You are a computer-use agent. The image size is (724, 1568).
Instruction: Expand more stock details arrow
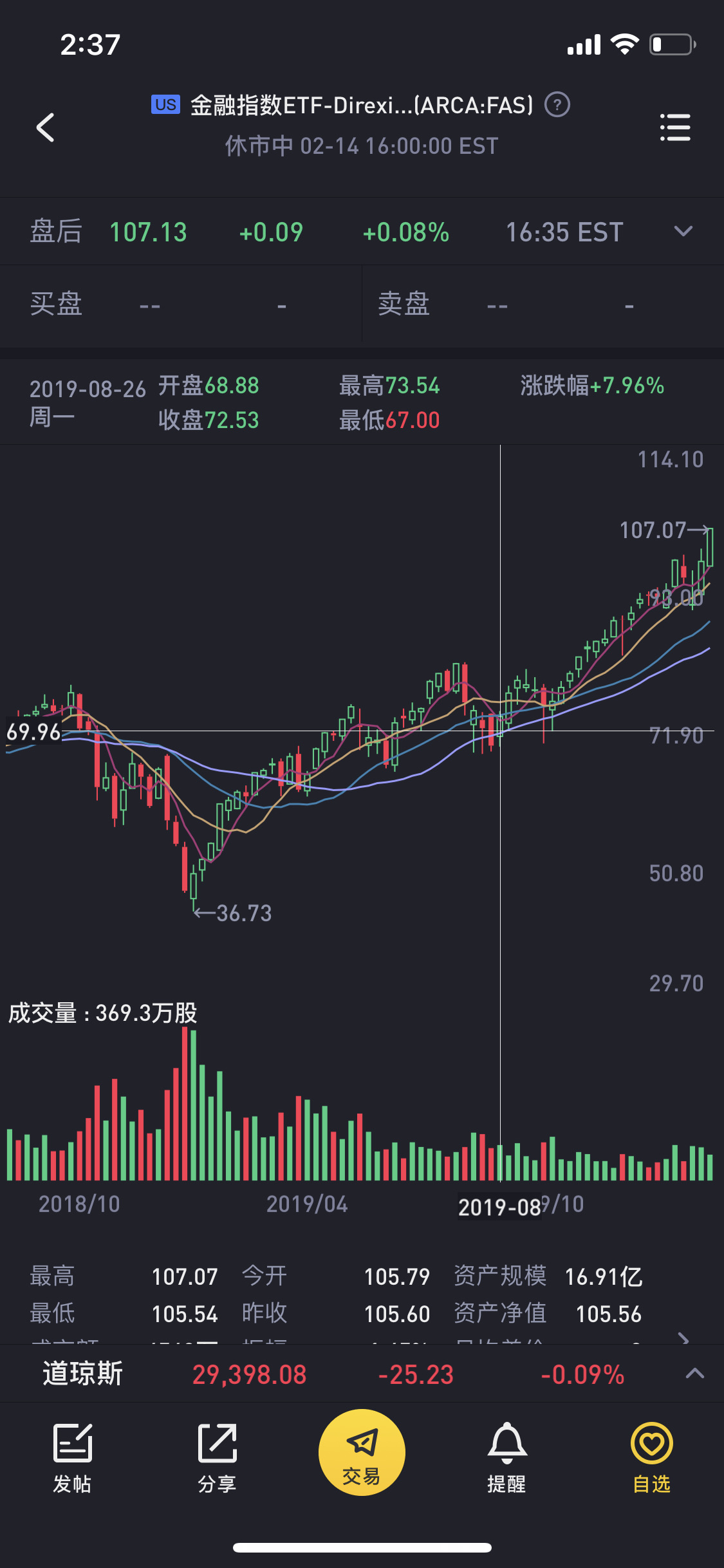tap(684, 1338)
